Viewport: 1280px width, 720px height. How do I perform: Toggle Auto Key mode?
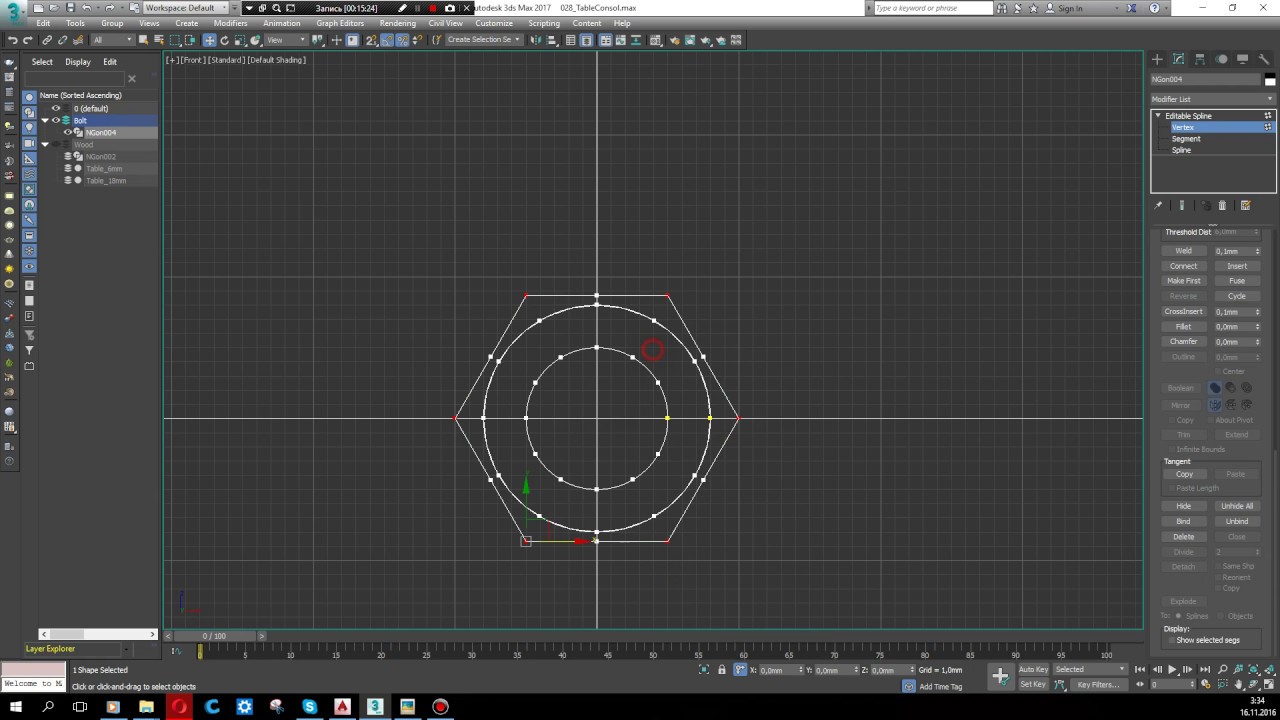pos(1033,669)
